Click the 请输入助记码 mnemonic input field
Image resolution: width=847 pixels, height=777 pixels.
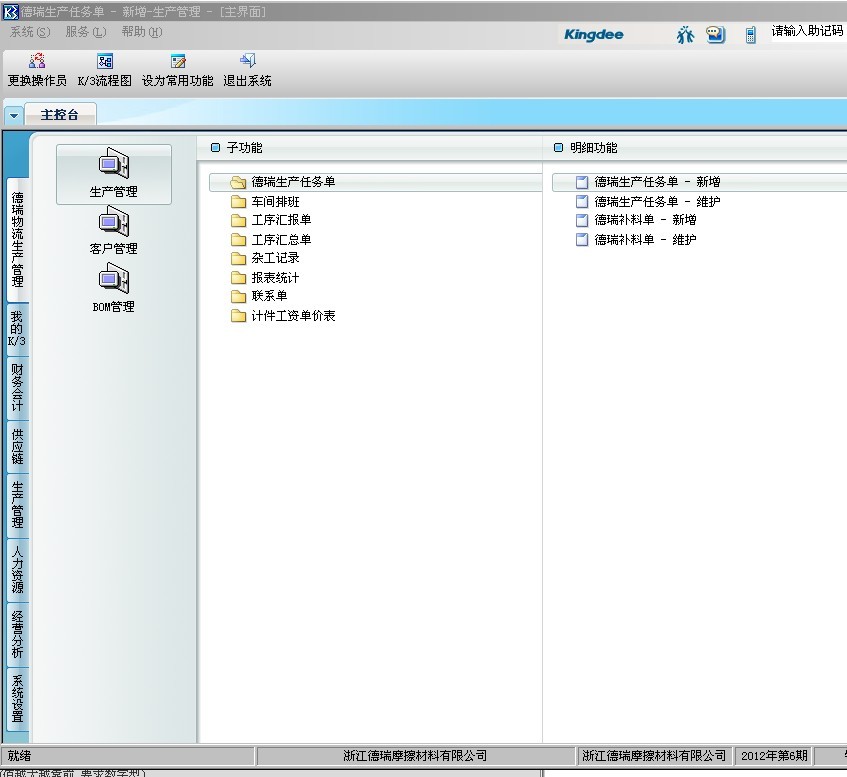coord(809,32)
